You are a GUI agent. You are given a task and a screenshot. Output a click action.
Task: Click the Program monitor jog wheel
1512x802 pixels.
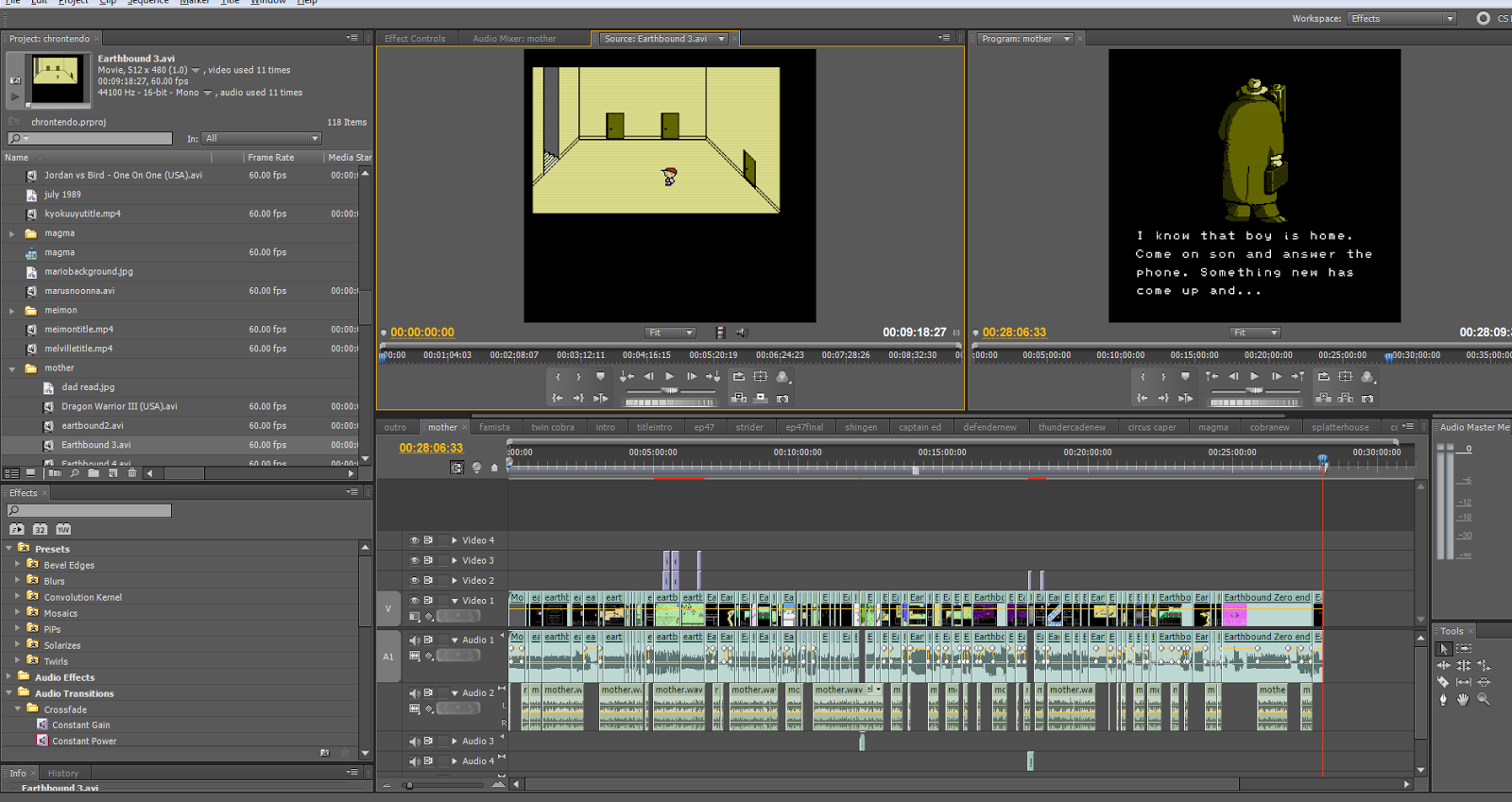(x=1256, y=402)
